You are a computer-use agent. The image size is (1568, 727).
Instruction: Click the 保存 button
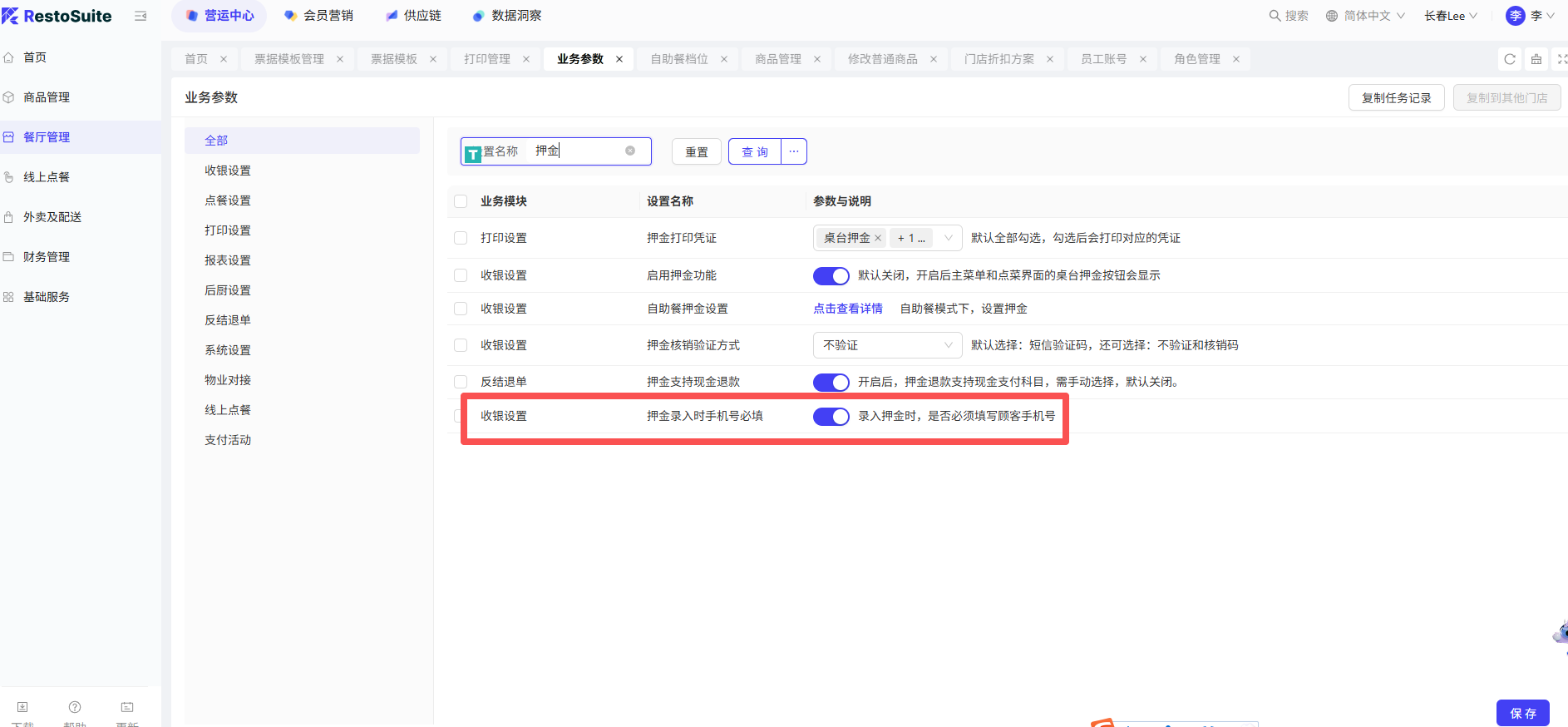(1522, 713)
